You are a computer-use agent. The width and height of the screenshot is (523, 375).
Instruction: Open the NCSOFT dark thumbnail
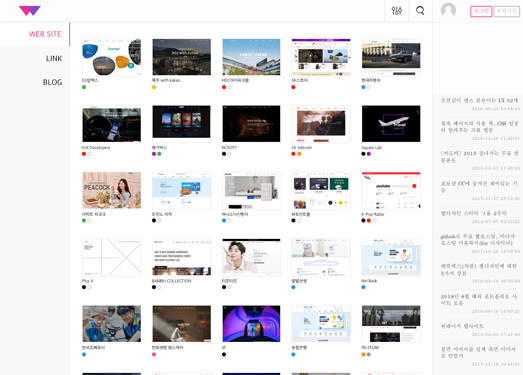251,124
